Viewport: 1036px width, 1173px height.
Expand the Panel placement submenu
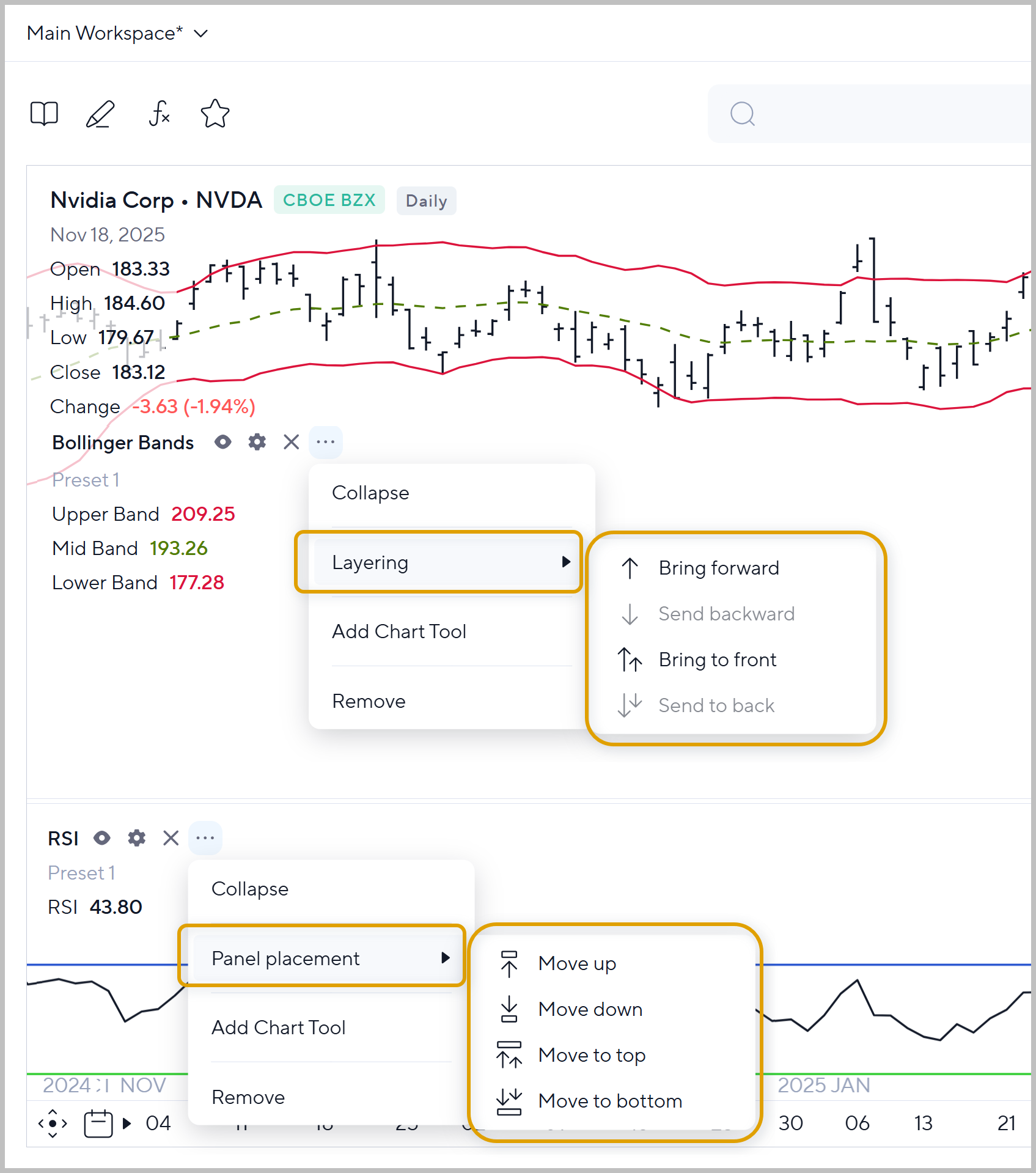click(x=321, y=958)
